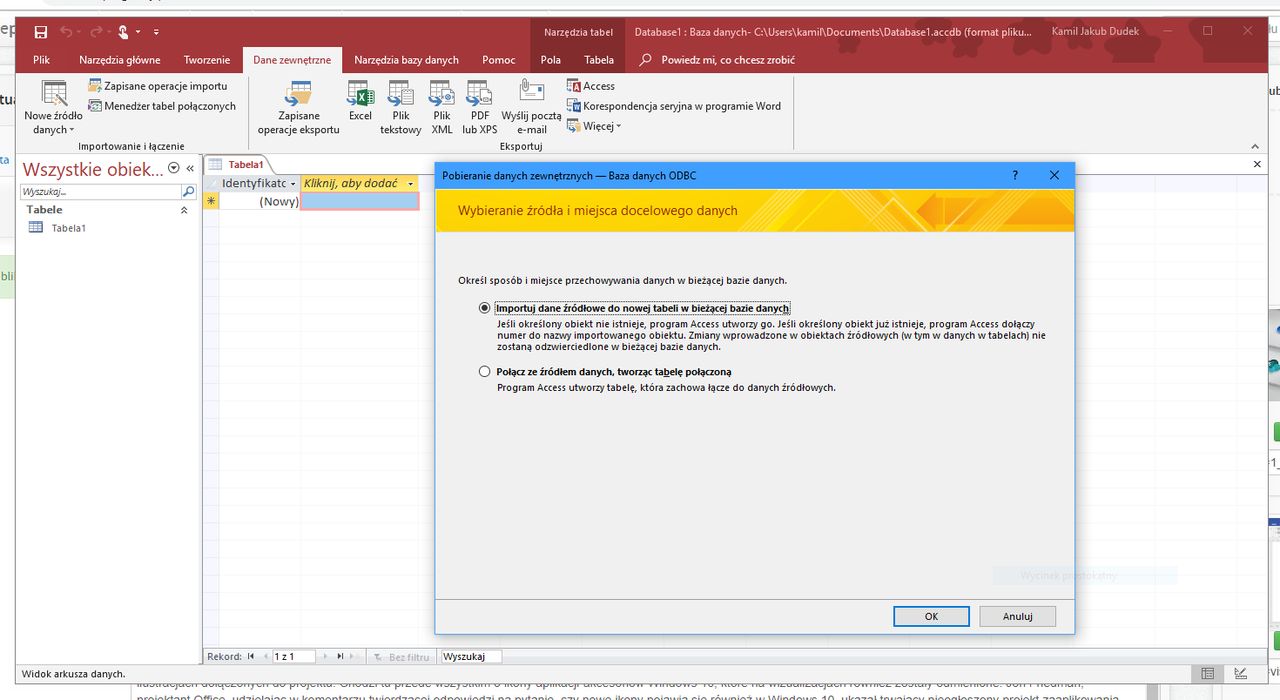This screenshot has height=700, width=1280.
Task: Switch to Datasheet view icon in status bar
Action: (x=1208, y=674)
